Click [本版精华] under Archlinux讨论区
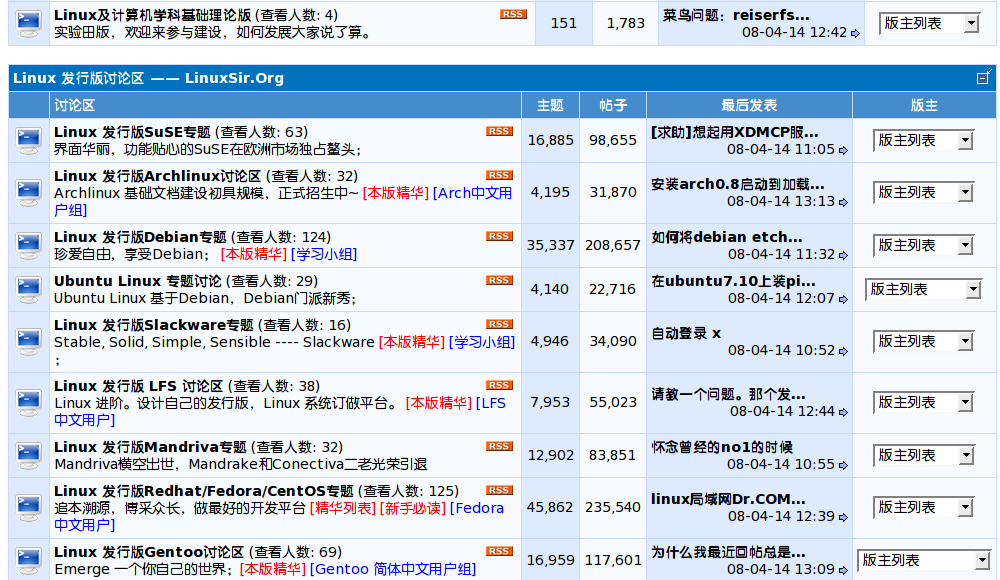 coord(395,193)
